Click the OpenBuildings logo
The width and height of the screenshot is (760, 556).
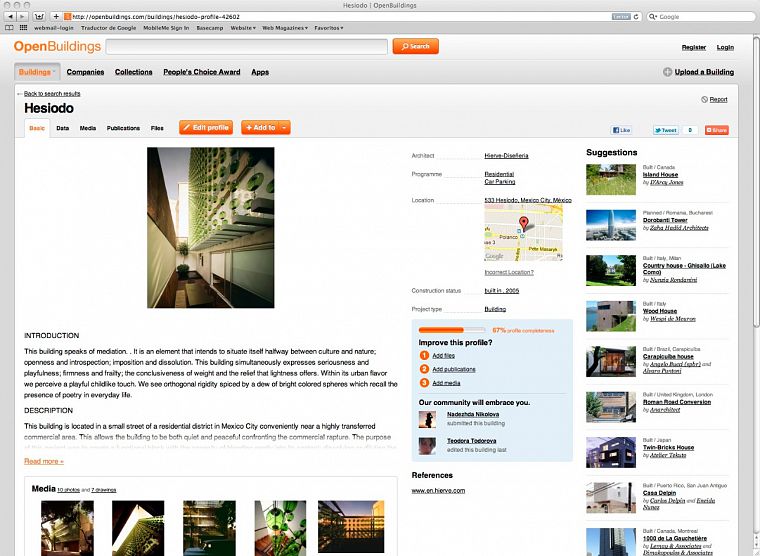click(57, 47)
